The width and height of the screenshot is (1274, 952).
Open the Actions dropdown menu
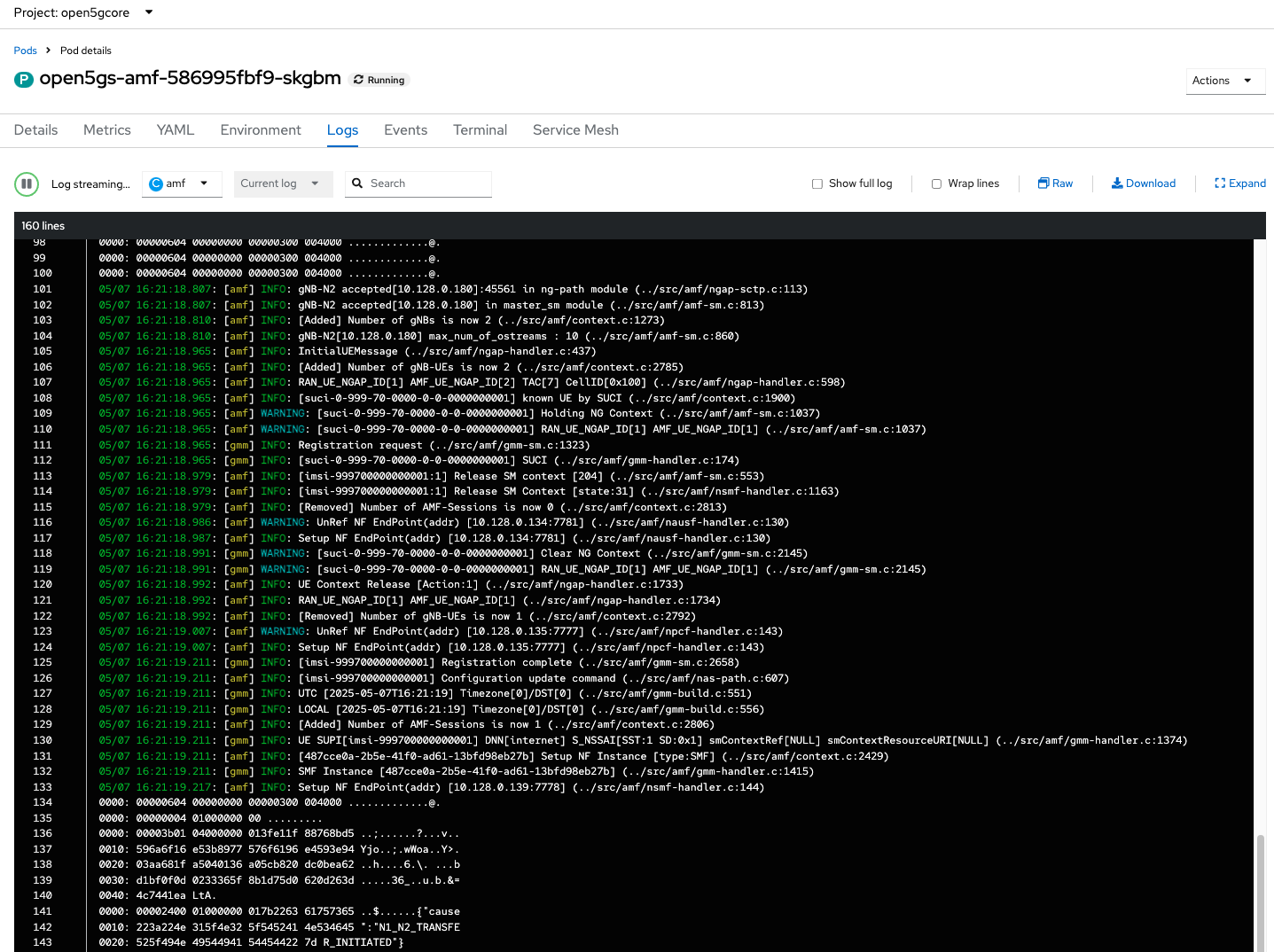click(x=1225, y=81)
